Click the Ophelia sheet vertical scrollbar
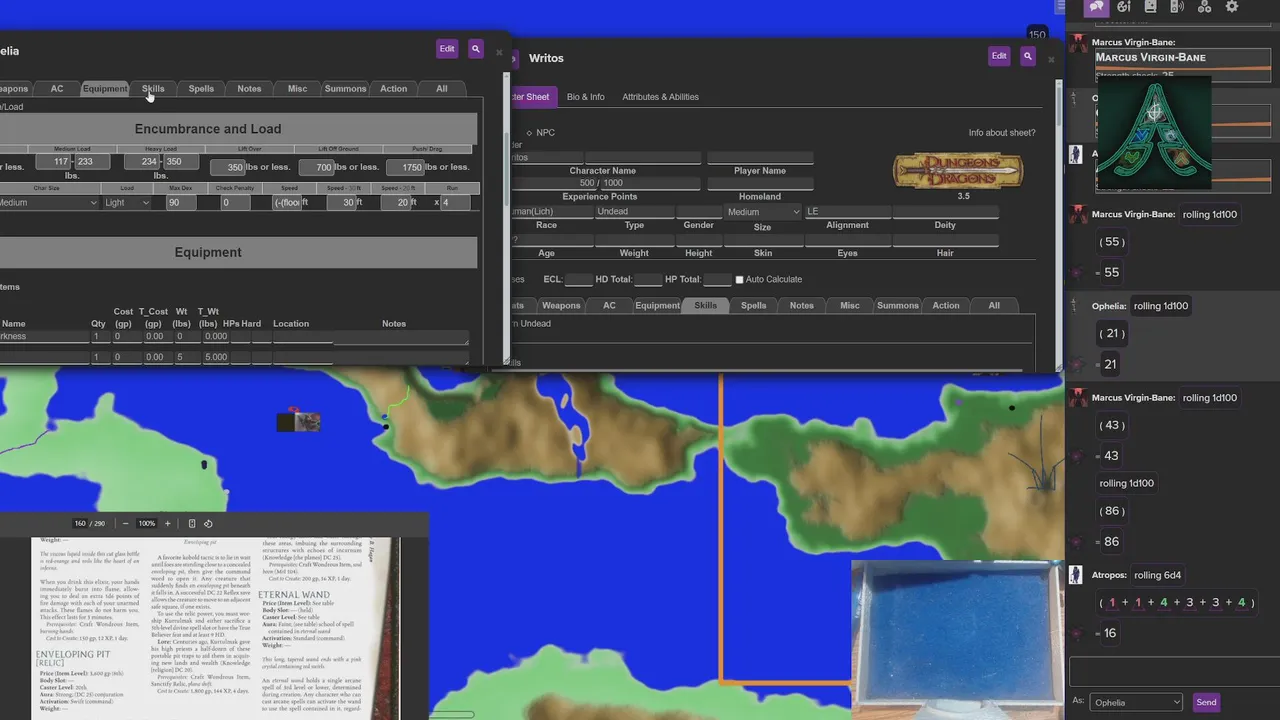Viewport: 1280px width, 720px height. (506, 220)
